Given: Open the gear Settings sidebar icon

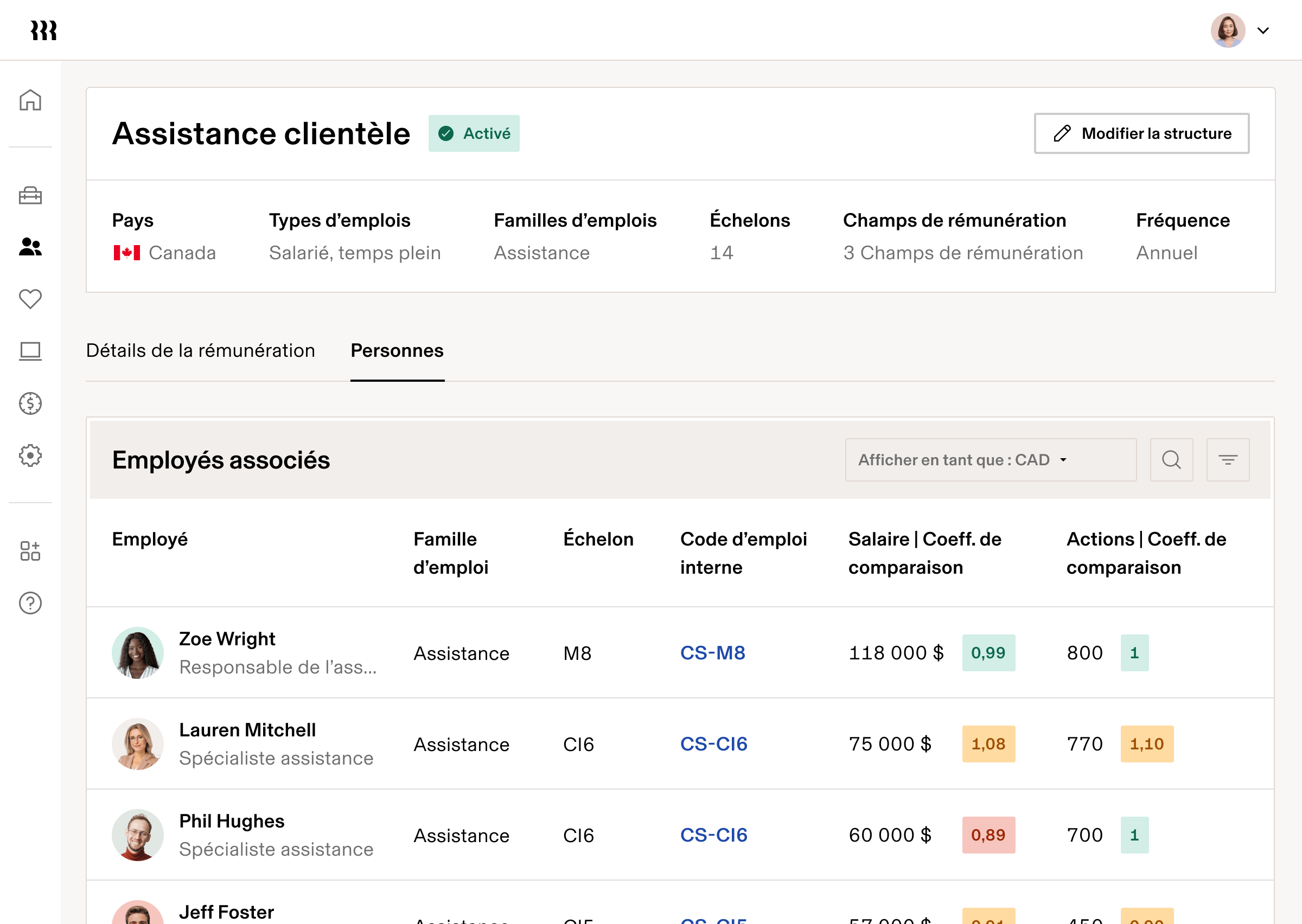Looking at the screenshot, I should (x=30, y=455).
